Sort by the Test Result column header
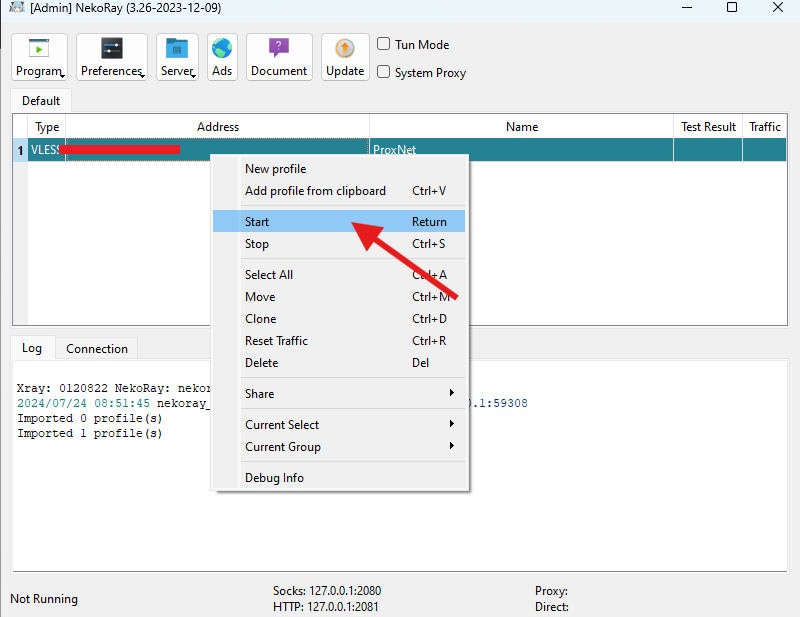The image size is (800, 617). pos(708,127)
